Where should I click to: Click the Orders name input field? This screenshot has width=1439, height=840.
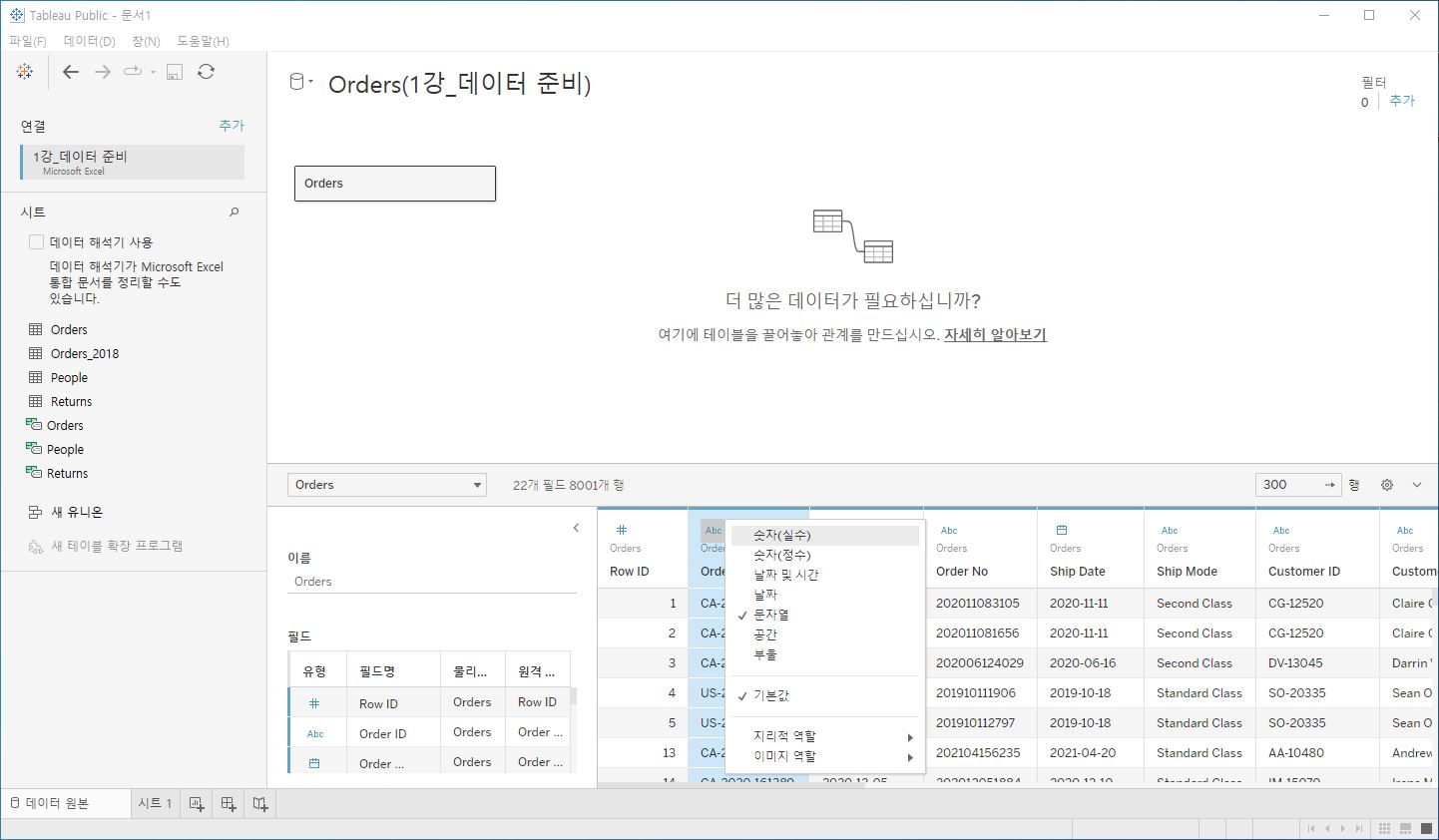point(432,582)
